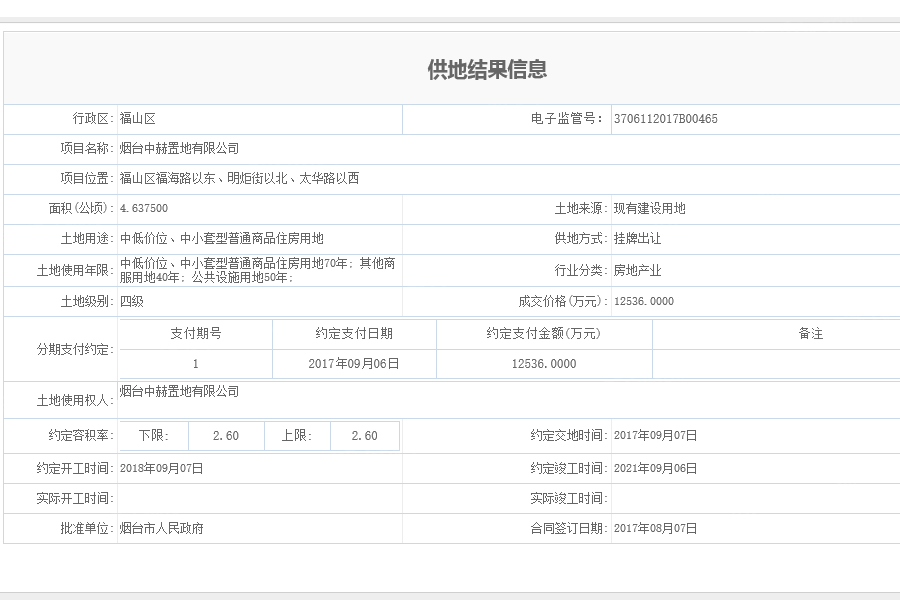Select contract signing date 2017年08月07日
Image resolution: width=900 pixels, height=600 pixels.
655,528
